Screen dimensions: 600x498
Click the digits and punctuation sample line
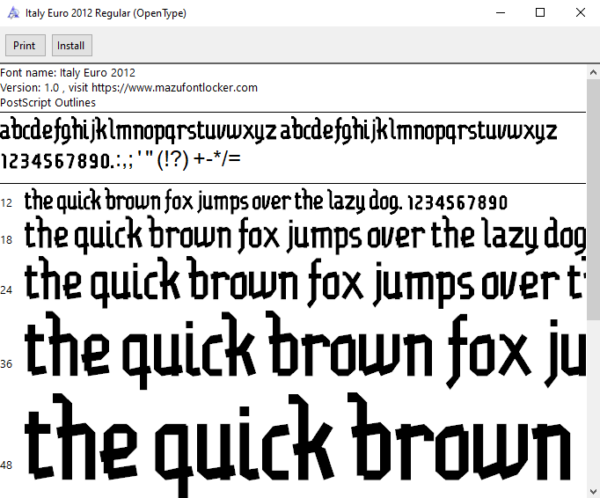click(x=120, y=159)
